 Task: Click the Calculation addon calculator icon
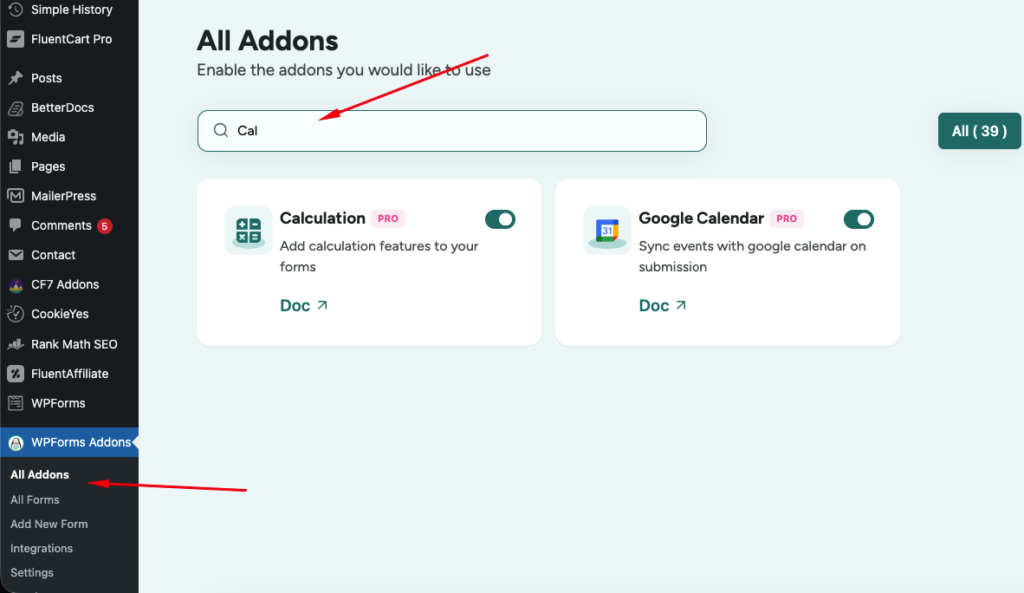tap(248, 231)
